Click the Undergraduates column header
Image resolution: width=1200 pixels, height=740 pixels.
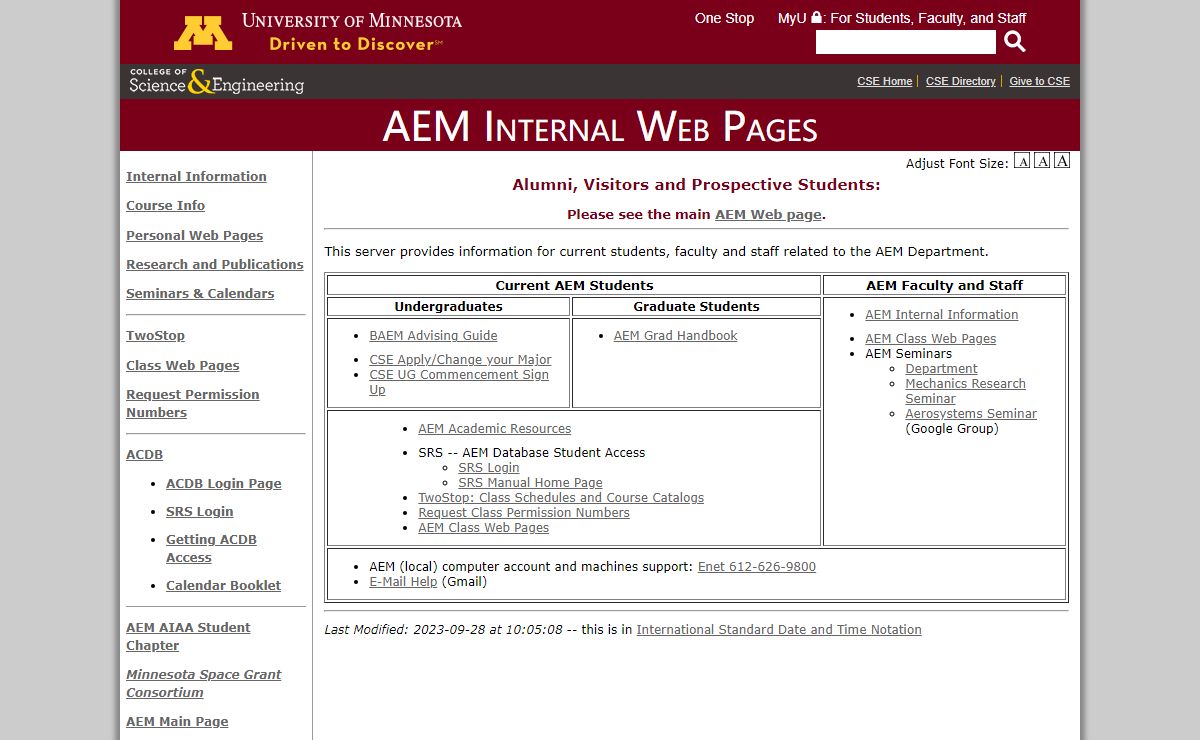coord(448,307)
